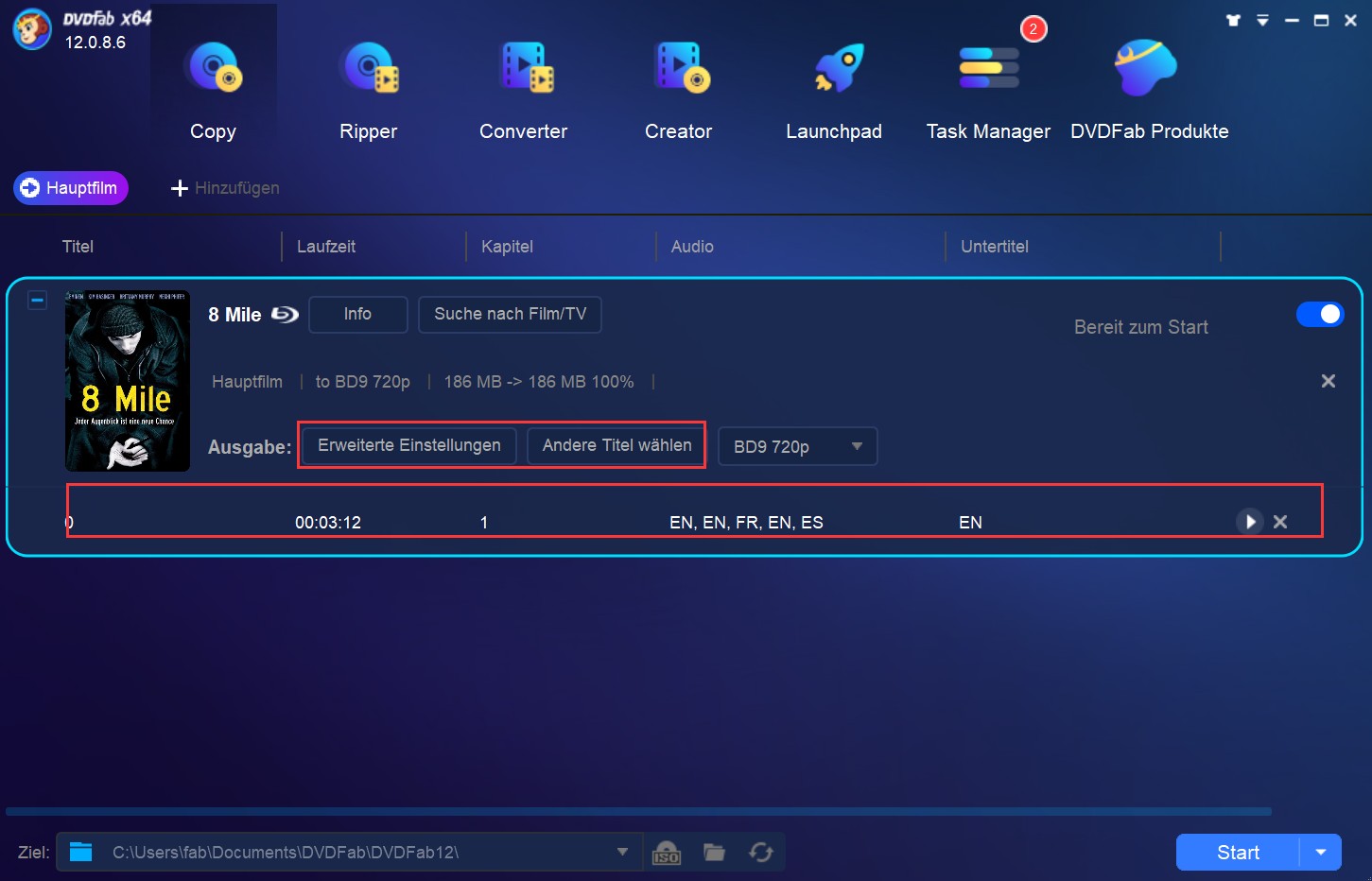Viewport: 1372px width, 881px height.
Task: Click the 186 MB -> 186 MB 100% size text
Action: tap(539, 382)
